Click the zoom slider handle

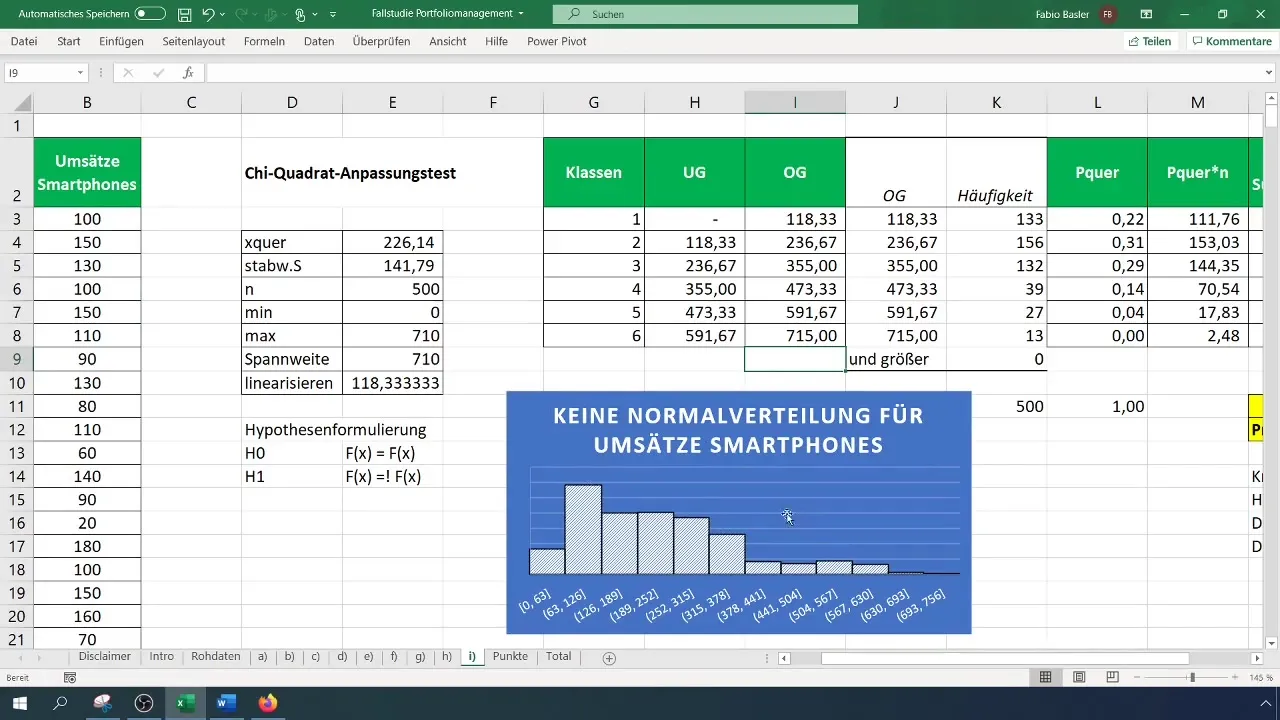click(1192, 678)
